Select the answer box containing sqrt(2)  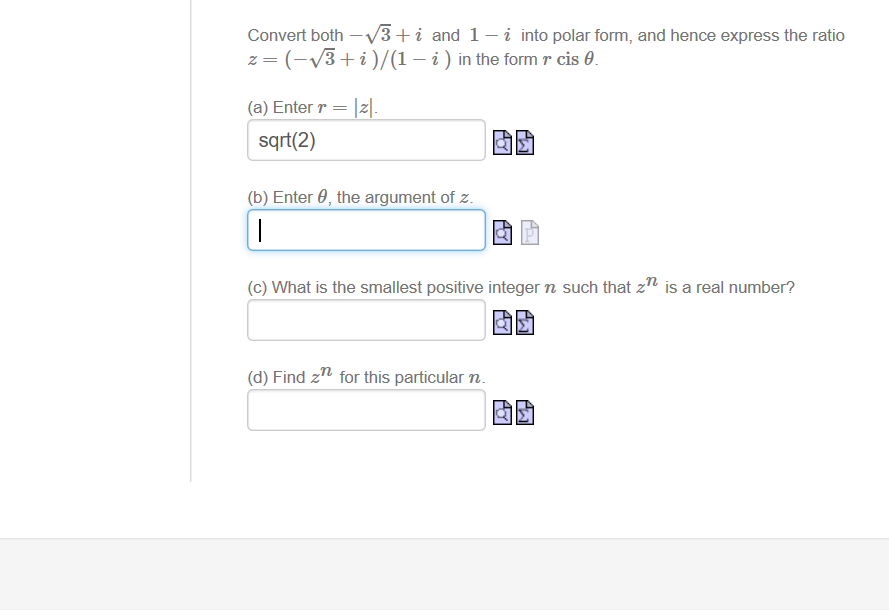pos(365,139)
